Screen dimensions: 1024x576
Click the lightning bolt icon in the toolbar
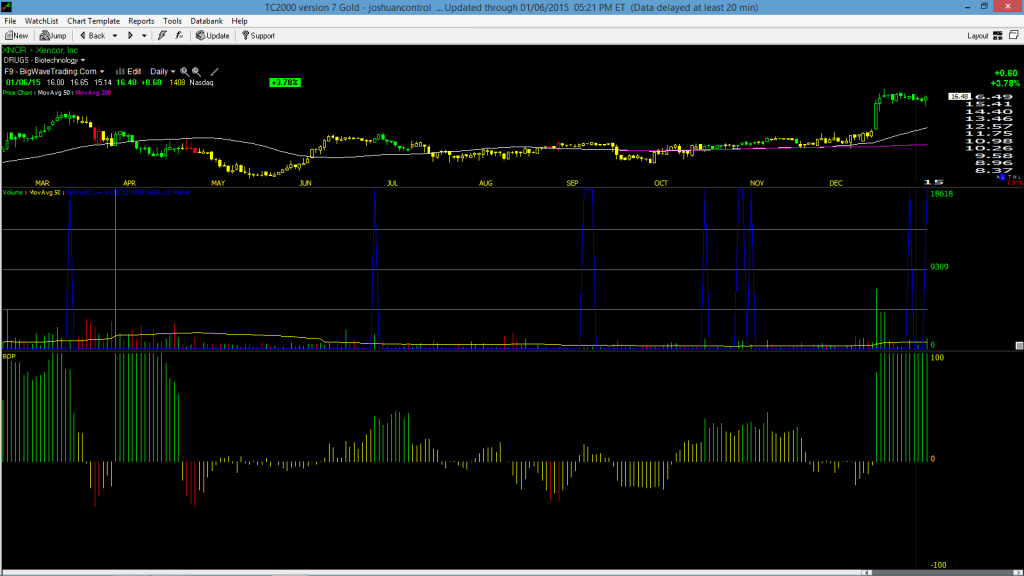162,36
